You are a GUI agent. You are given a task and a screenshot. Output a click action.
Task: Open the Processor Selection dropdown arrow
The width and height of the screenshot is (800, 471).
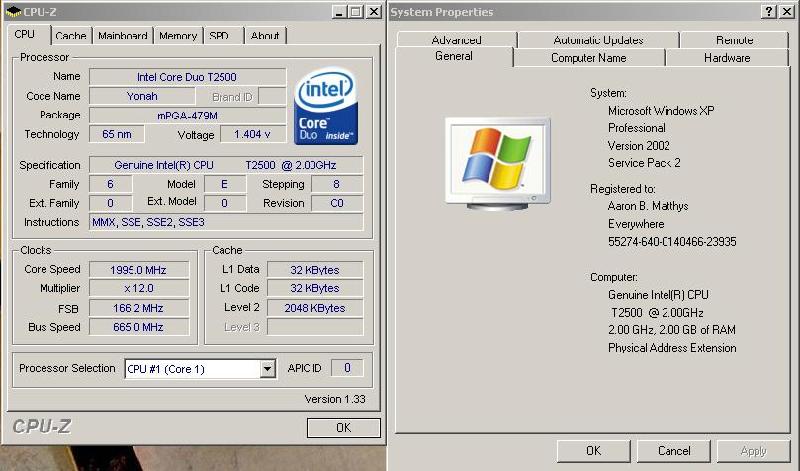coord(267,368)
